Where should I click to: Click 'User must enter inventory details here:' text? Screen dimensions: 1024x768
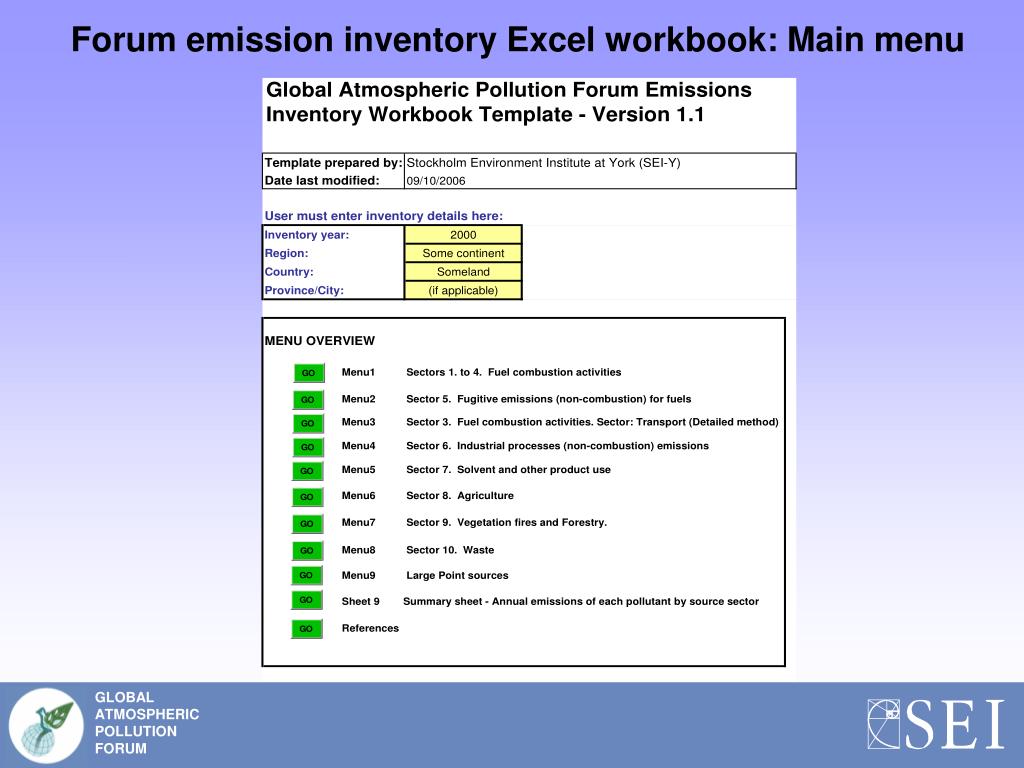tap(383, 216)
